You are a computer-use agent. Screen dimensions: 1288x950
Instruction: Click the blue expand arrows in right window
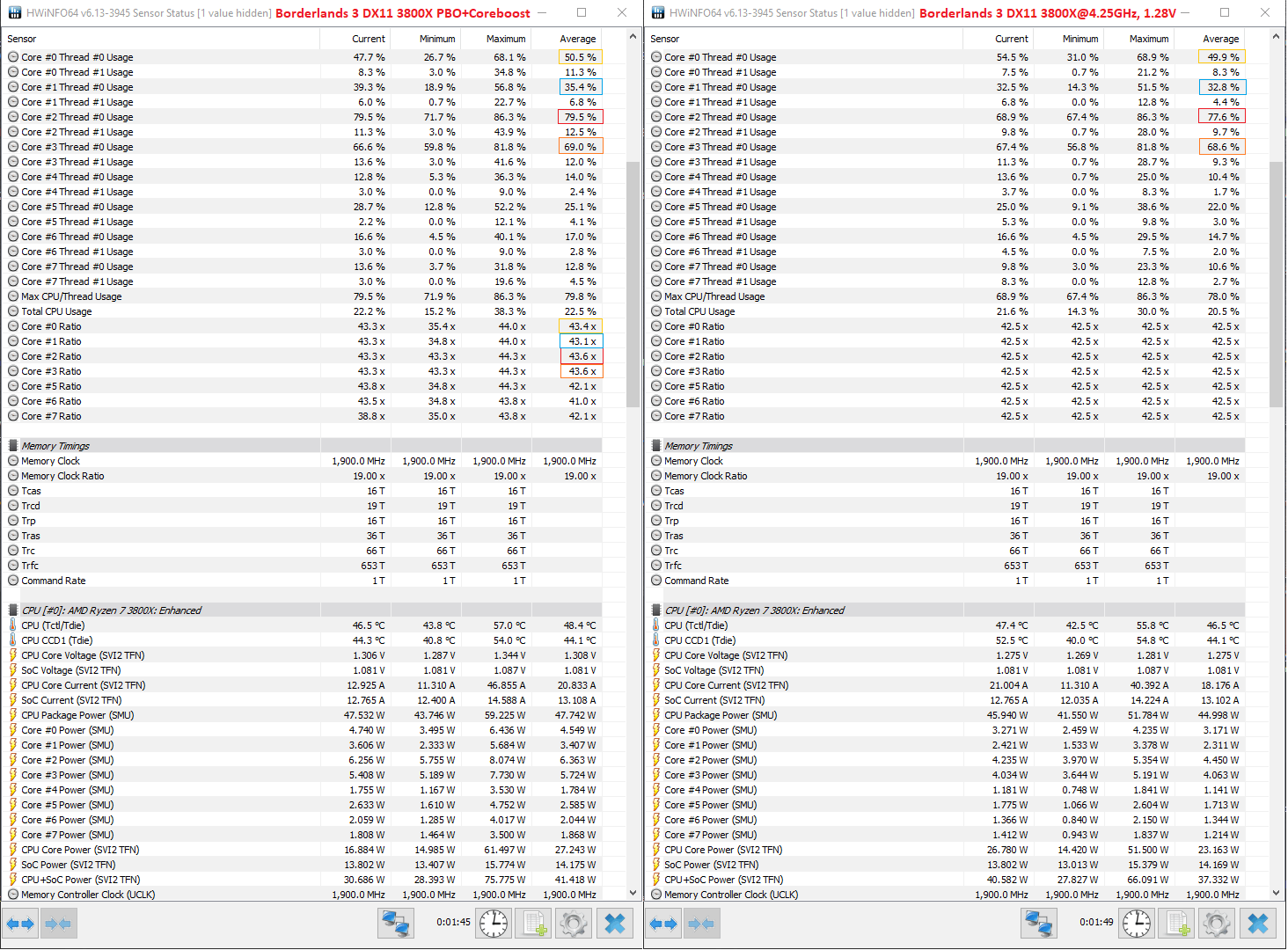[663, 924]
